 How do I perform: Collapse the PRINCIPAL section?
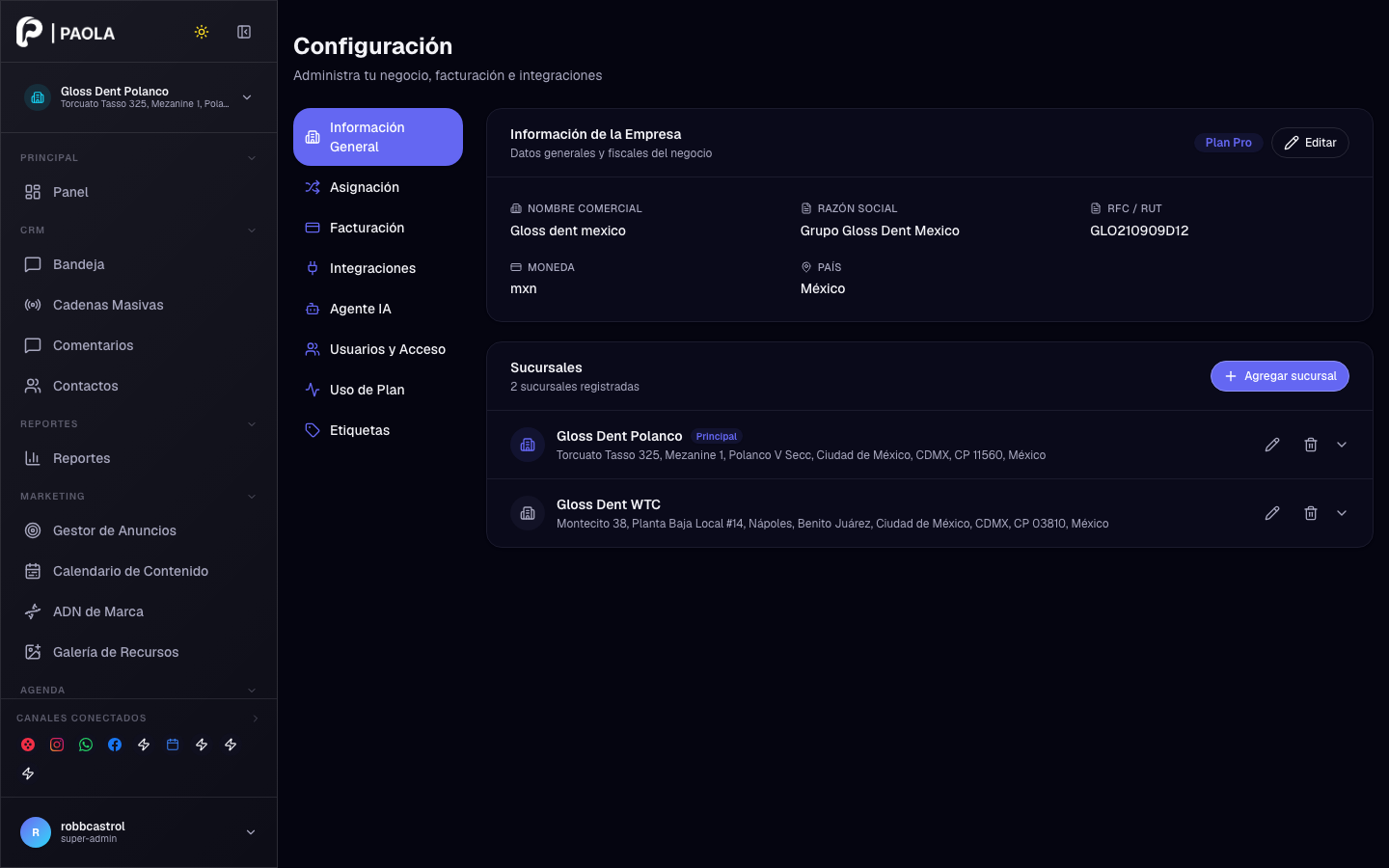[252, 158]
